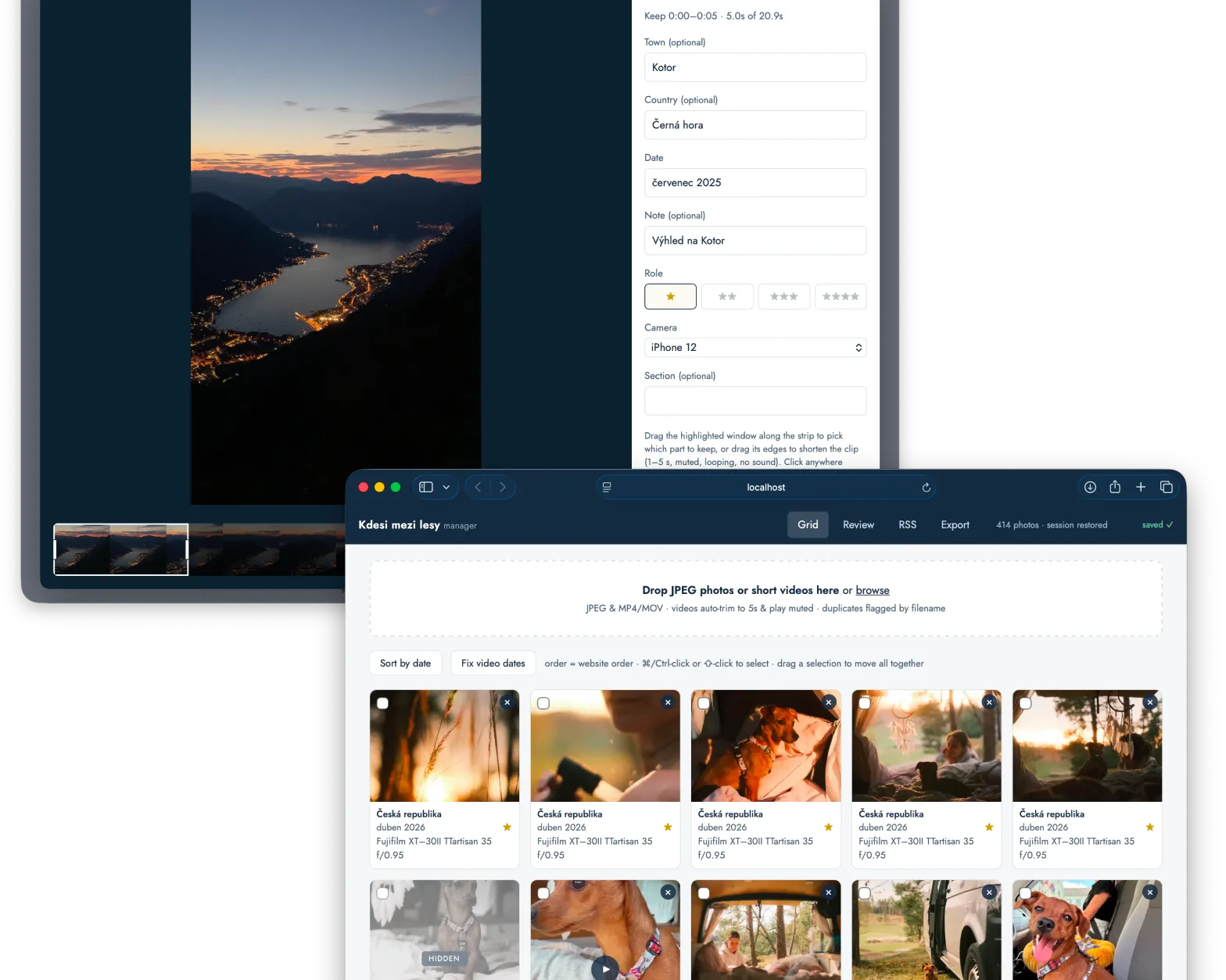The image size is (1226, 980).
Task: Click star on fourth photo card
Action: tap(989, 827)
